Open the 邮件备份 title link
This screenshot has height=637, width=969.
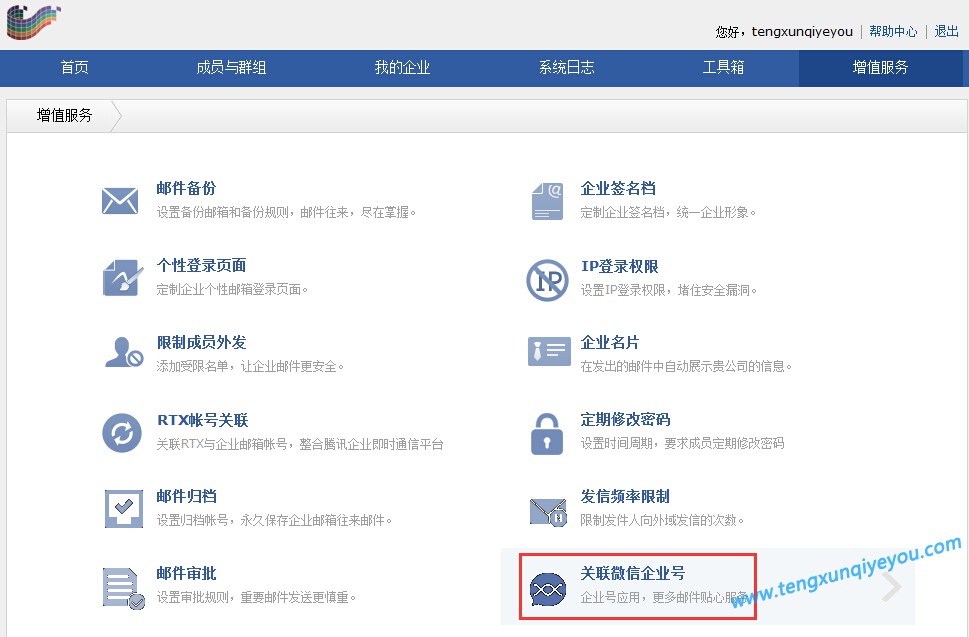186,188
